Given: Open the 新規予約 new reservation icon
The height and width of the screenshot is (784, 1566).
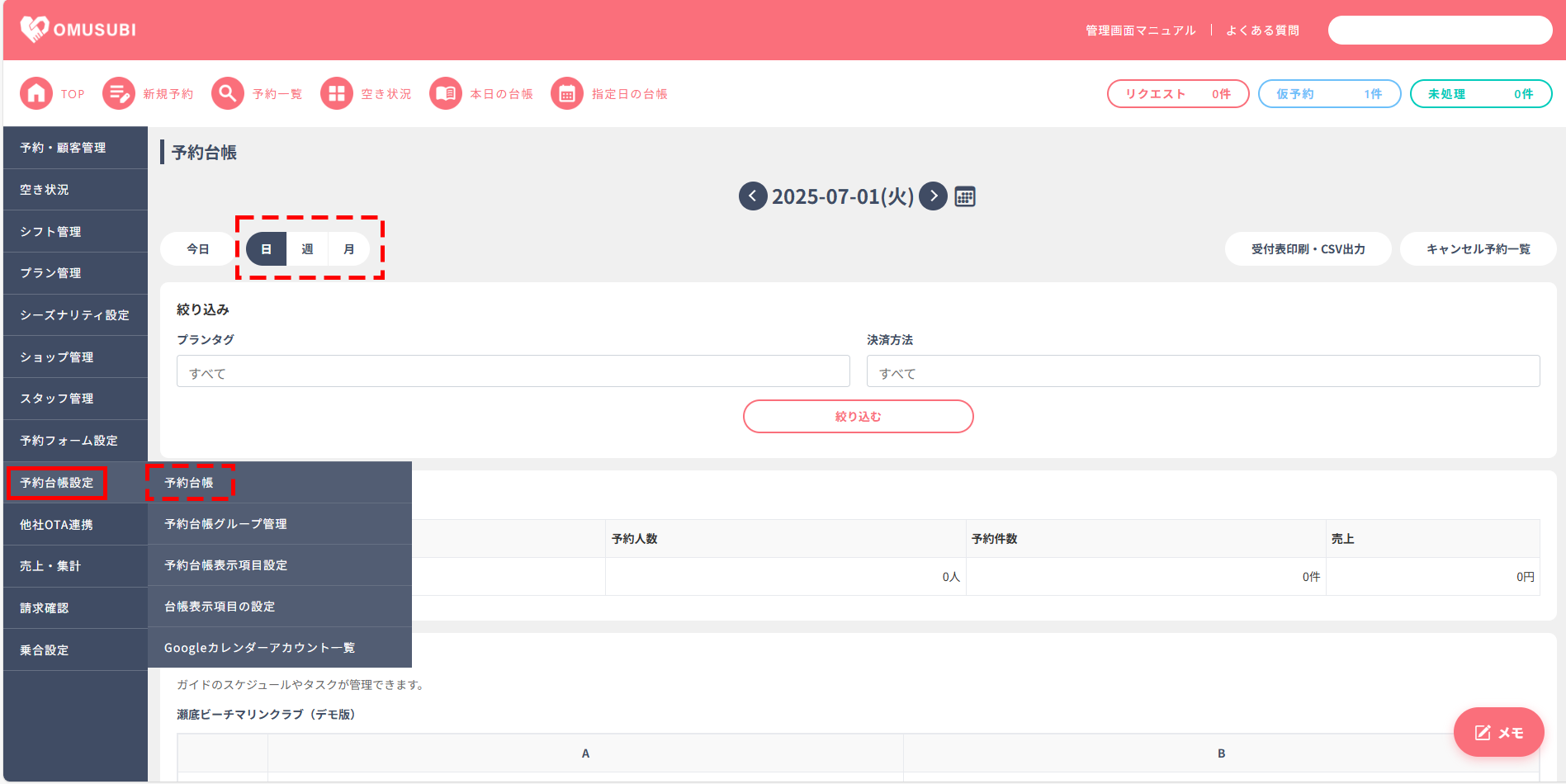Looking at the screenshot, I should click(118, 94).
